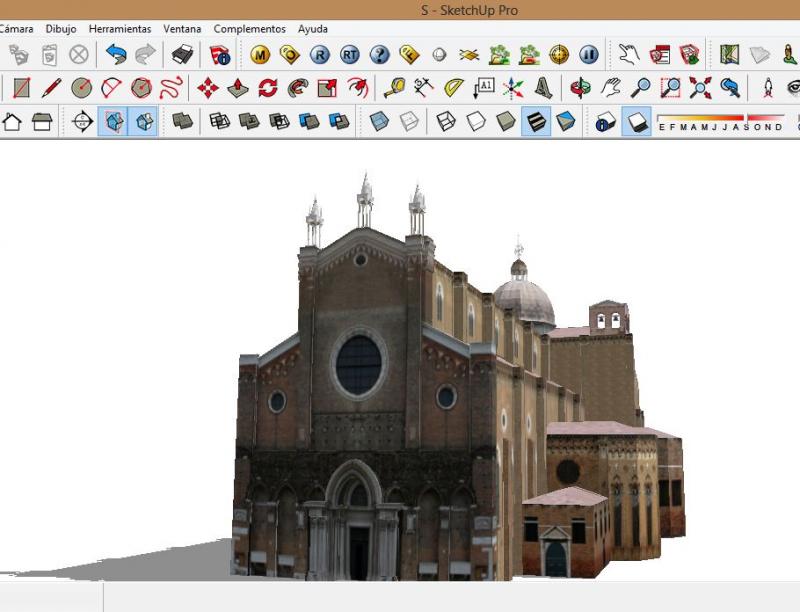Viewport: 800px width, 612px height.
Task: Click the Add Location map icon
Action: pos(730,55)
